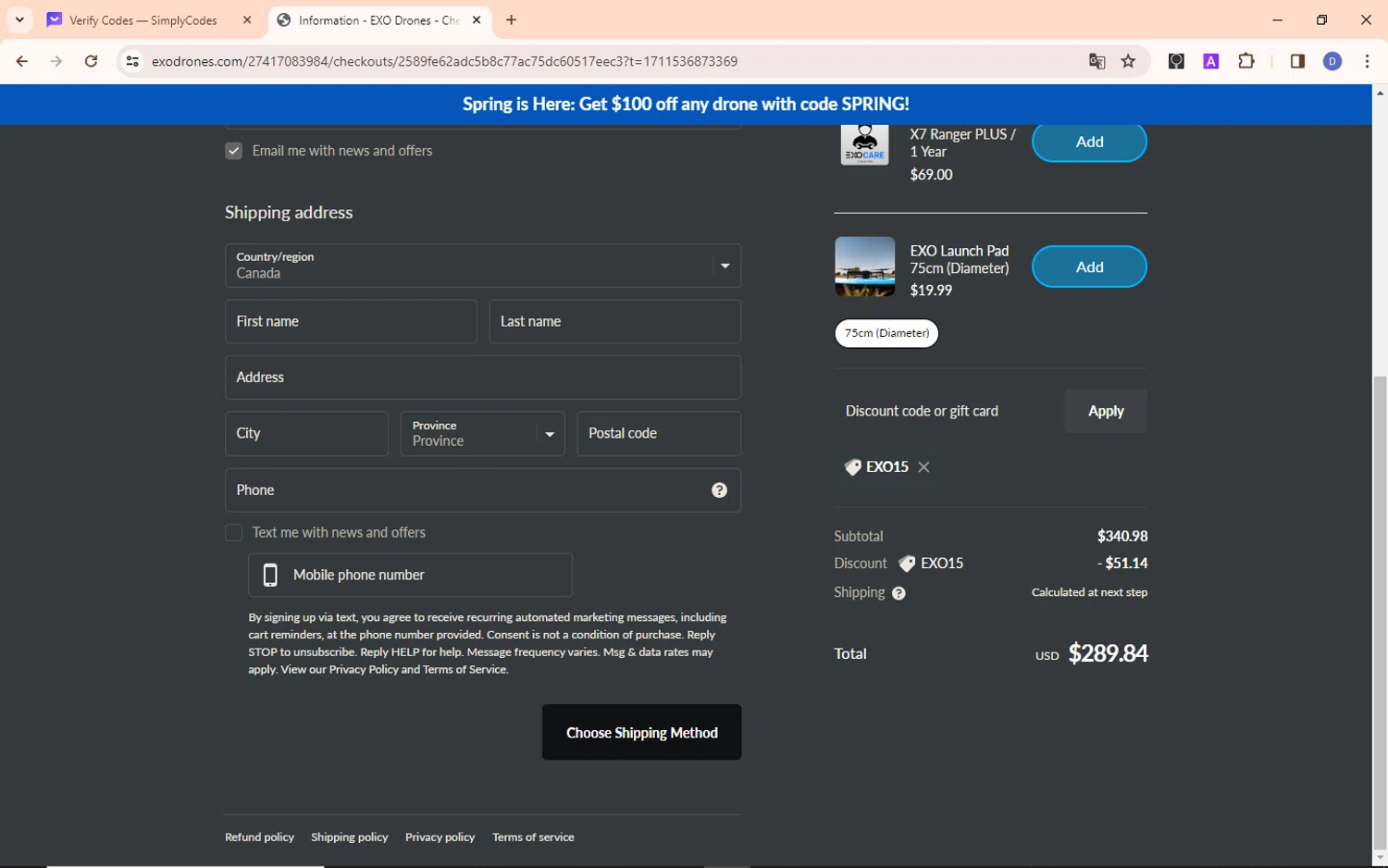Click the subtotal amount $340.98
This screenshot has width=1388, height=868.
(x=1122, y=536)
